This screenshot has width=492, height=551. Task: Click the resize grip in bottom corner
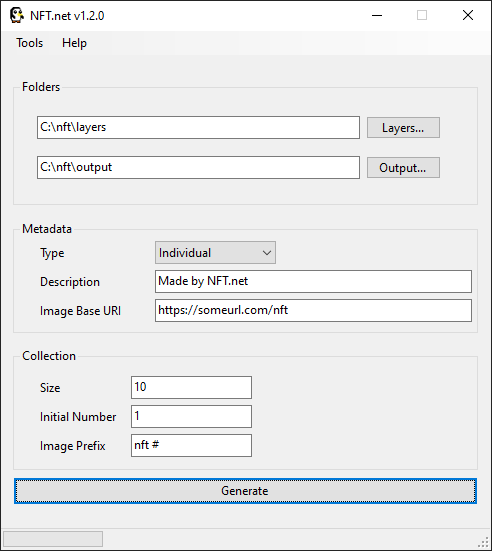484,543
